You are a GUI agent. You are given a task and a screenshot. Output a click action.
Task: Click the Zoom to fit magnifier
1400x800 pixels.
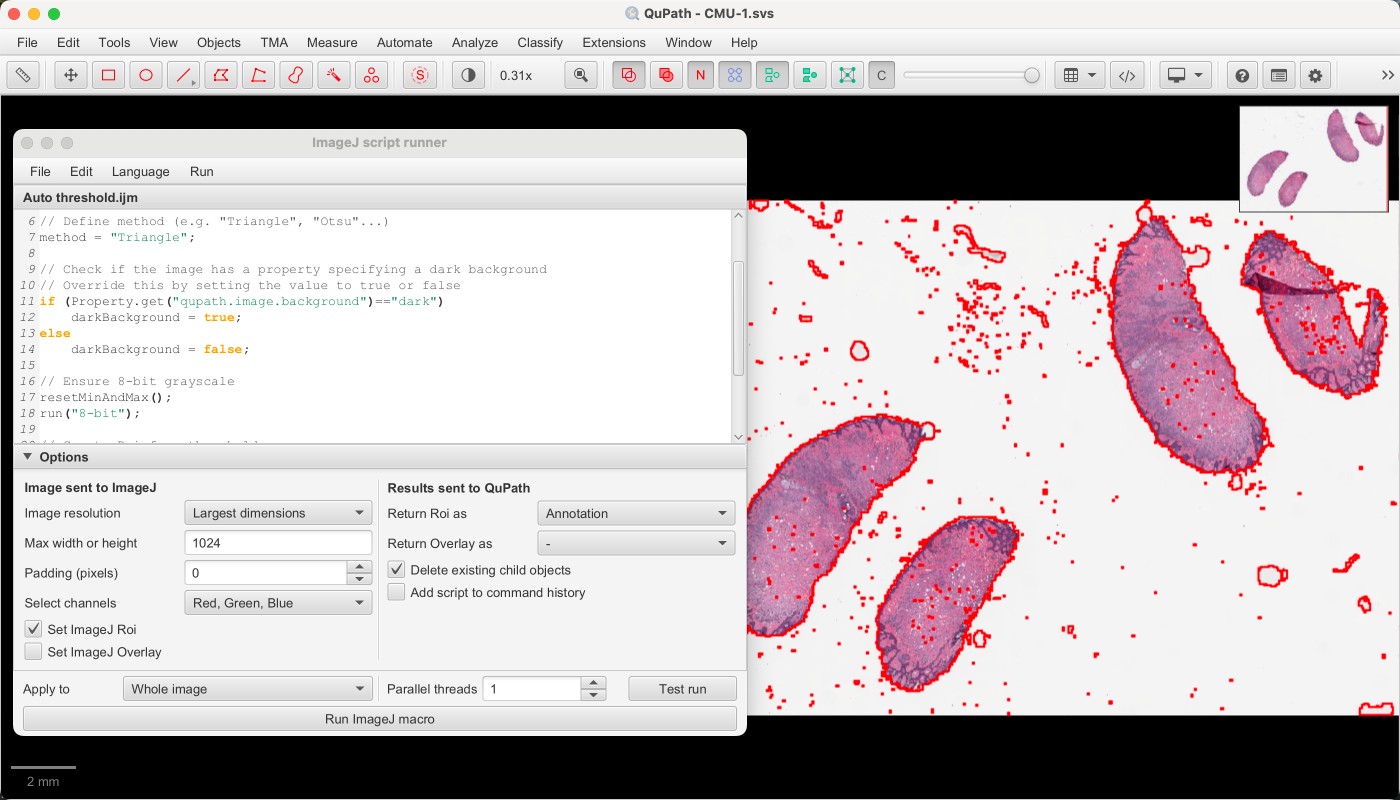(x=580, y=75)
